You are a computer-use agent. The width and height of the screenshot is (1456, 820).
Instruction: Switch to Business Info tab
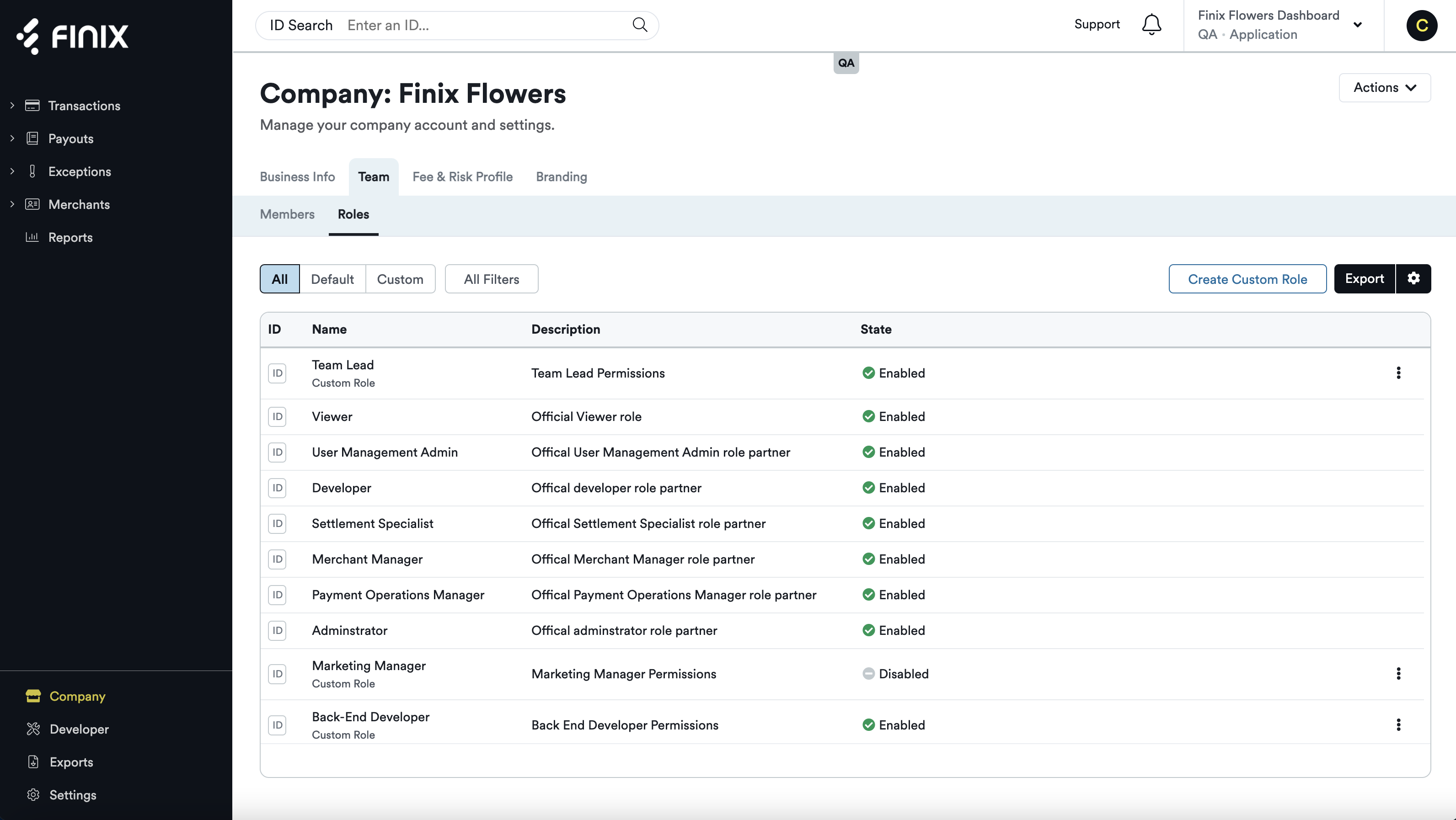click(297, 177)
